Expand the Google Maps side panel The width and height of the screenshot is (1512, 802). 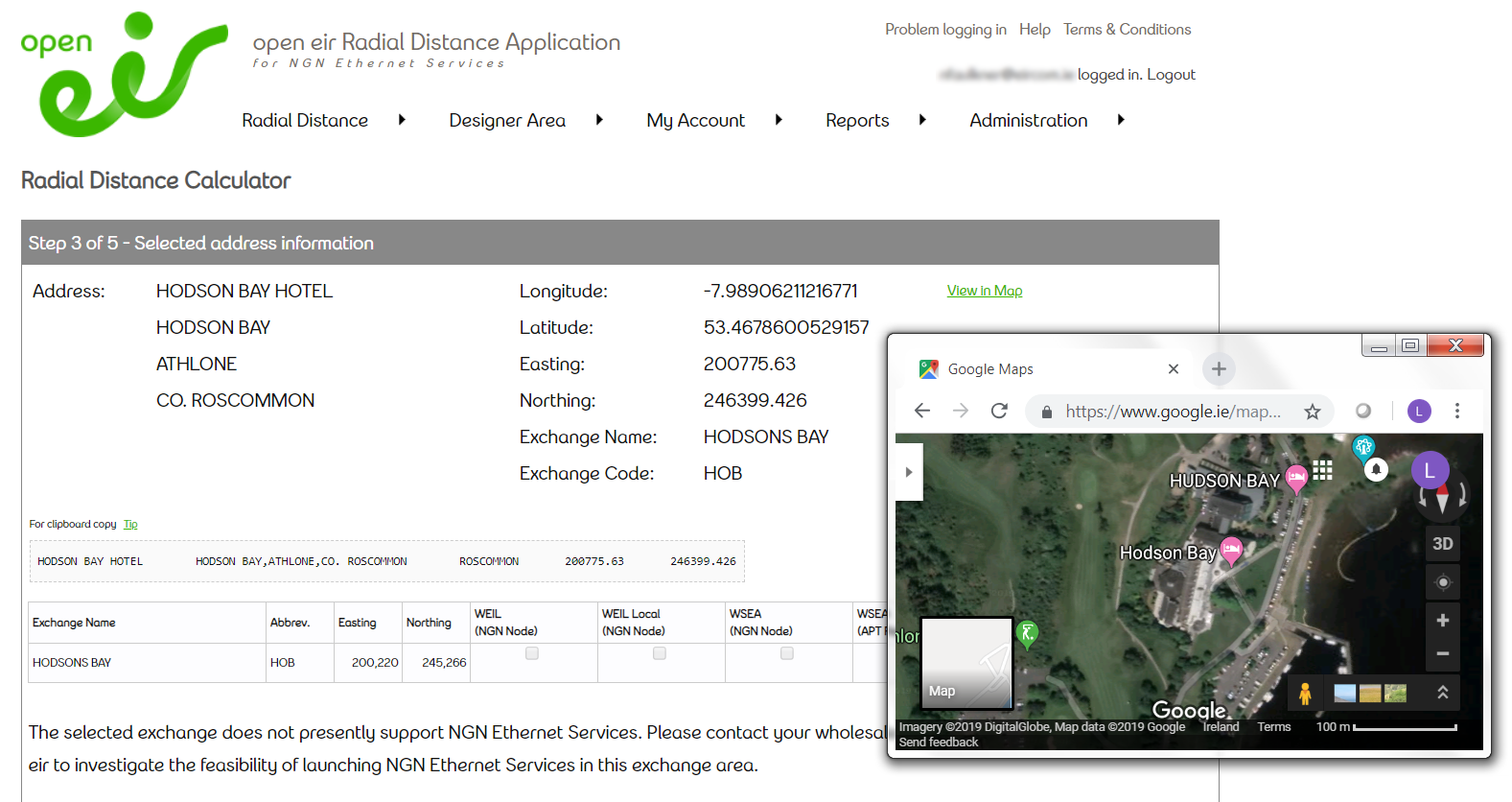pyautogui.click(x=909, y=472)
